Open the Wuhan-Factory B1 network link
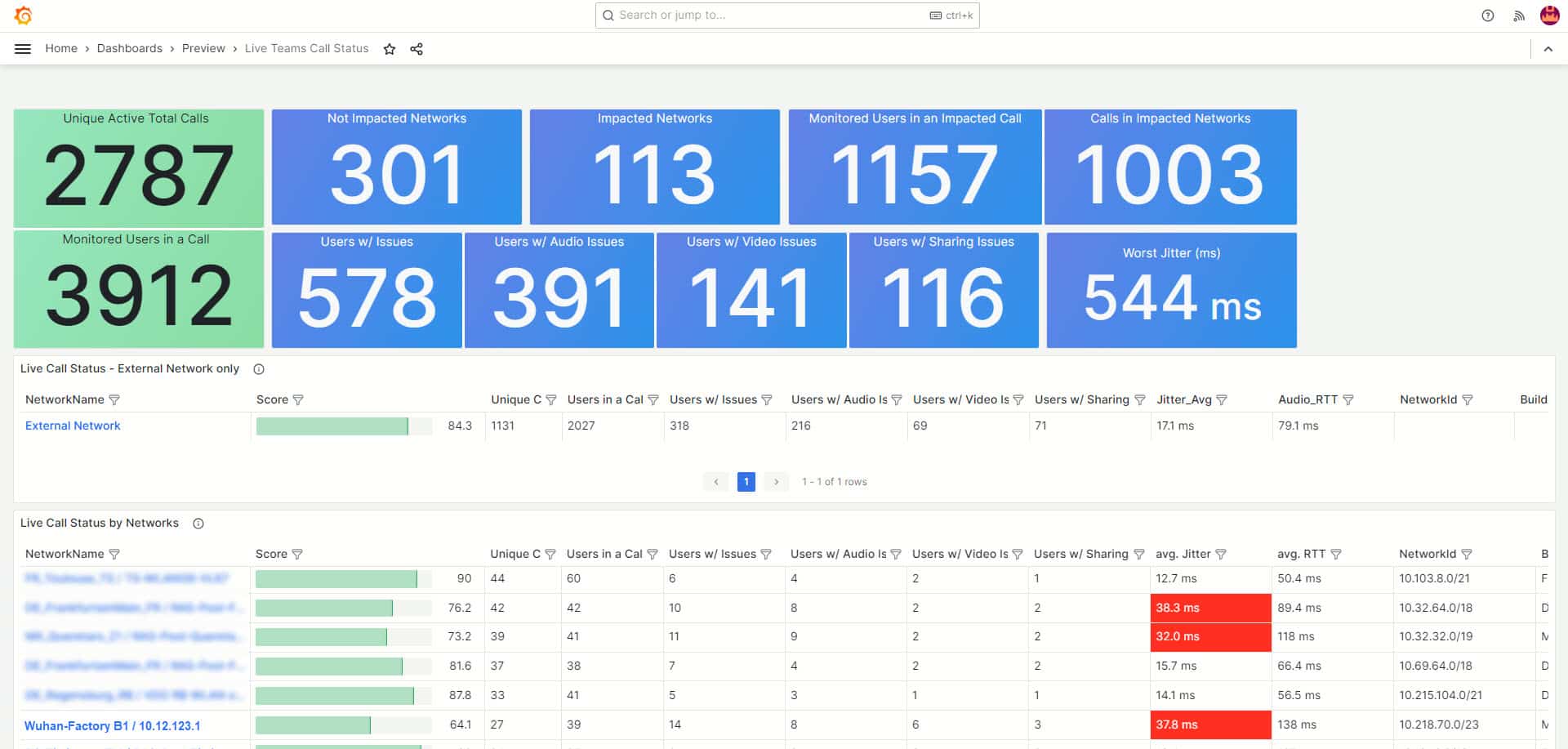 [x=112, y=725]
